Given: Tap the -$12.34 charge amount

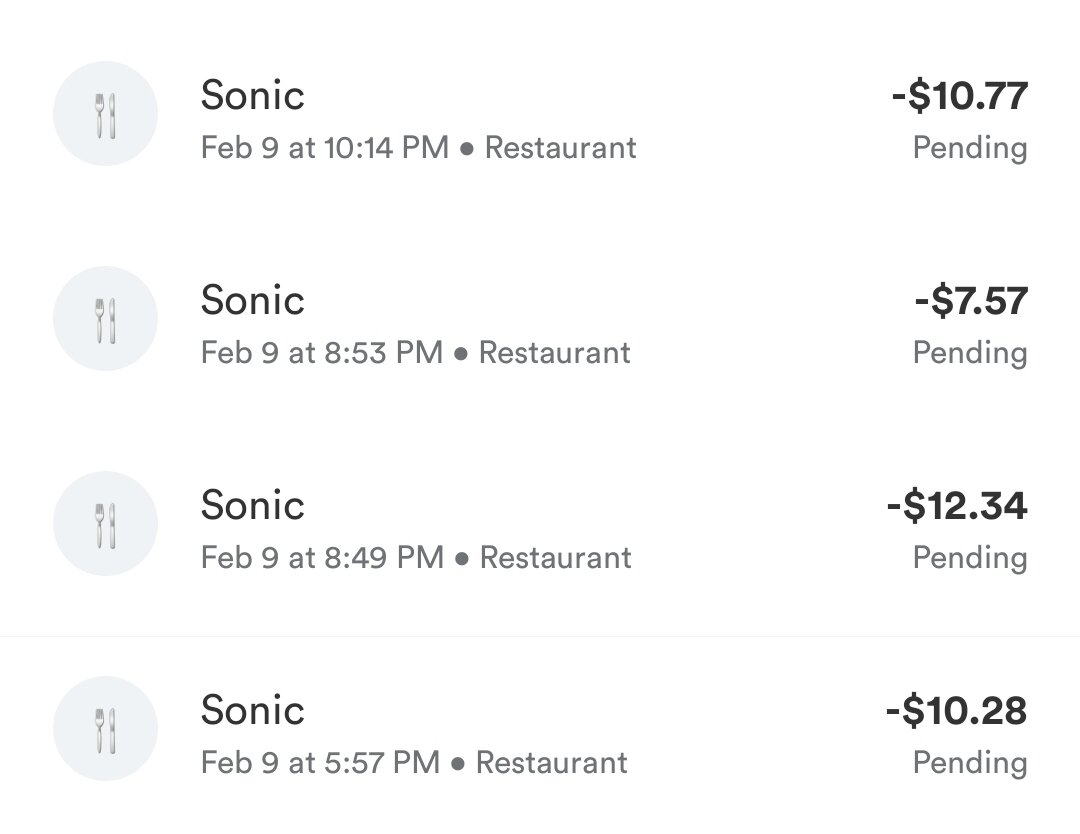Looking at the screenshot, I should 956,506.
